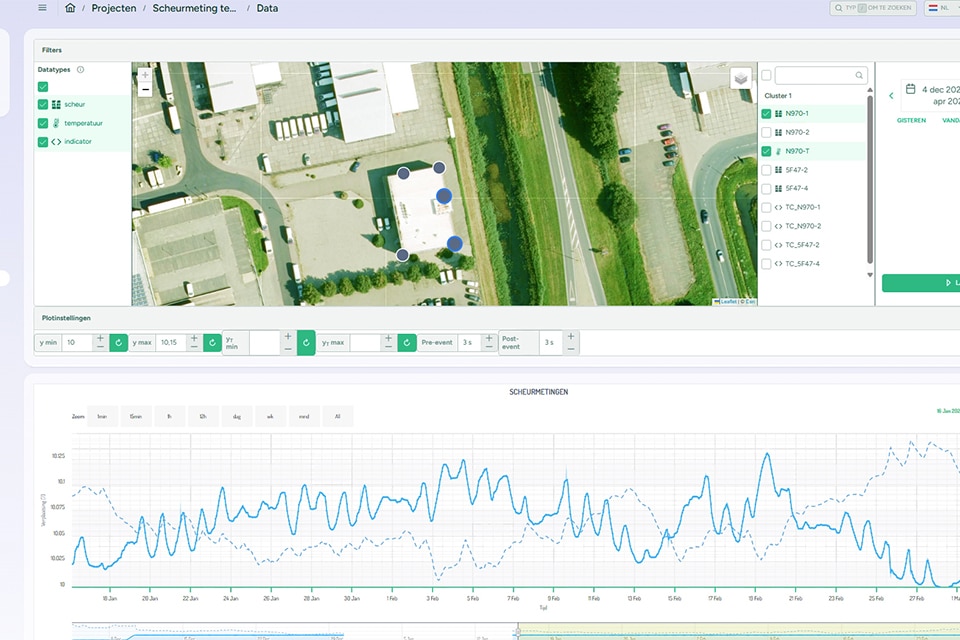The height and width of the screenshot is (640, 960).
Task: Reset the y min value
Action: coord(118,342)
